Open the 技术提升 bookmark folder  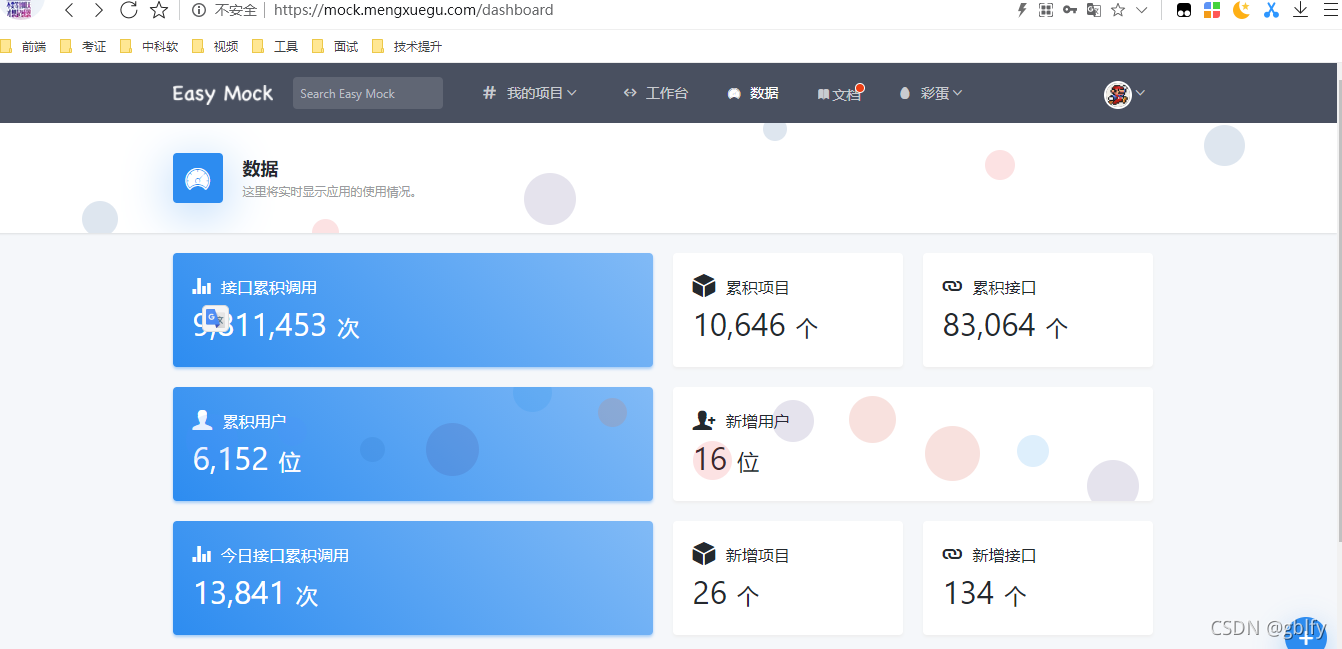(407, 46)
